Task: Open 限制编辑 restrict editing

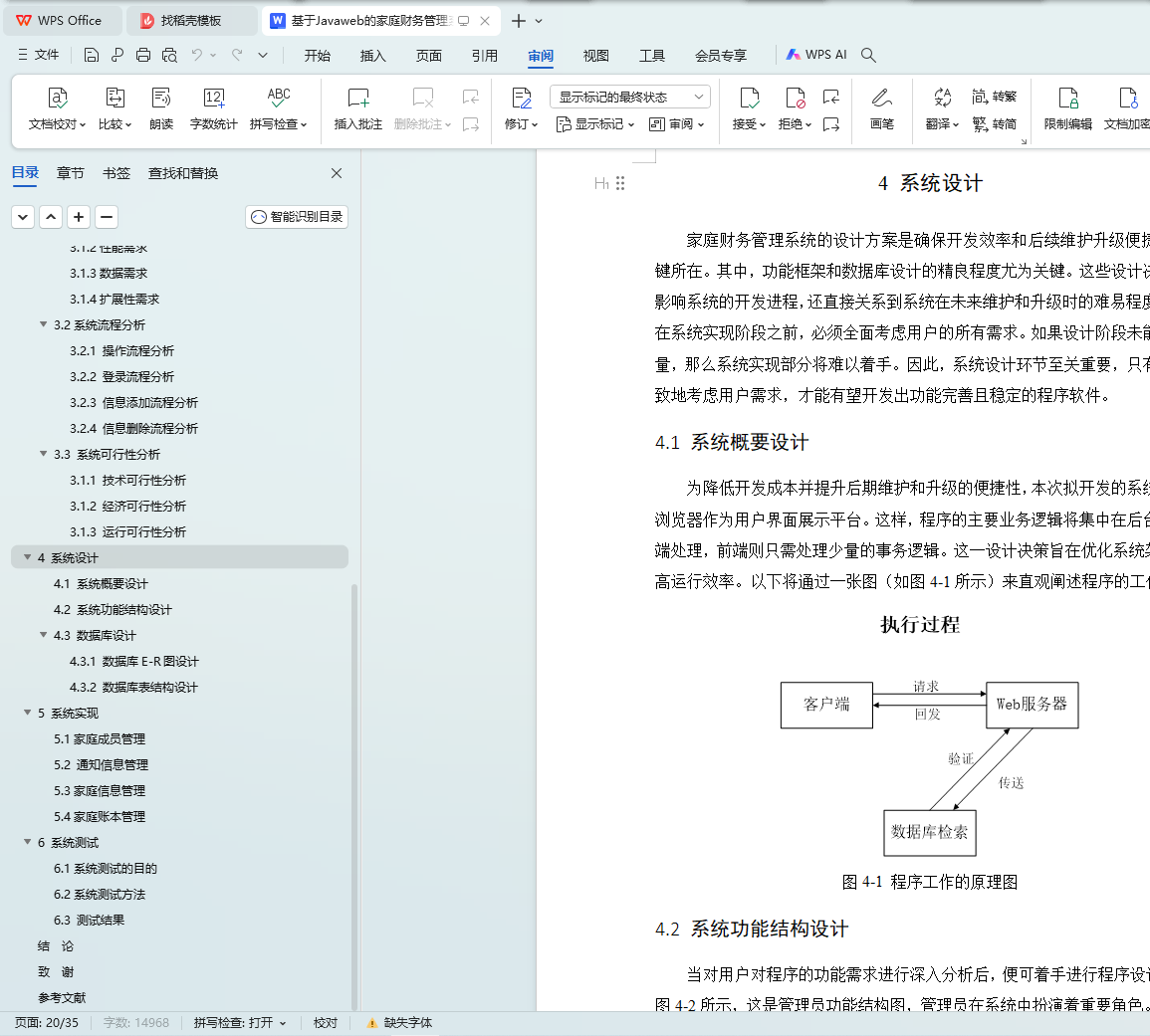Action: (1067, 107)
